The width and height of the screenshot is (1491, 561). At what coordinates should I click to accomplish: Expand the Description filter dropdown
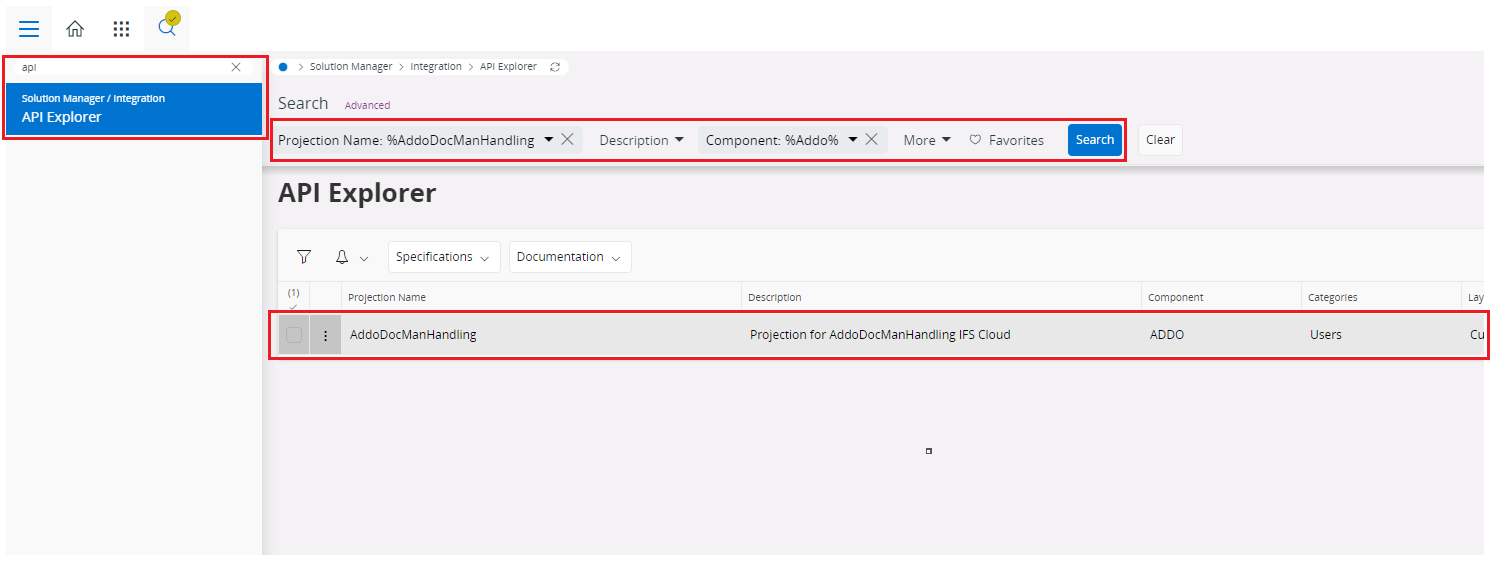tap(642, 140)
